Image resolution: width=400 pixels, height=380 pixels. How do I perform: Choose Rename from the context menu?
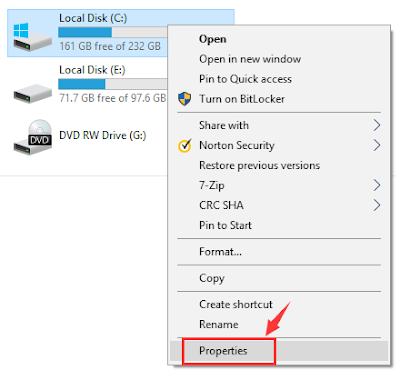click(x=219, y=324)
